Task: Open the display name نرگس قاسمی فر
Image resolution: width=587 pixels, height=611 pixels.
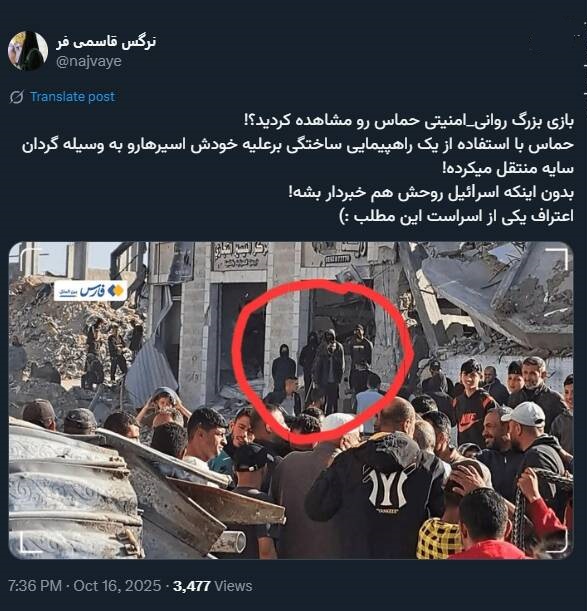Action: pos(106,42)
